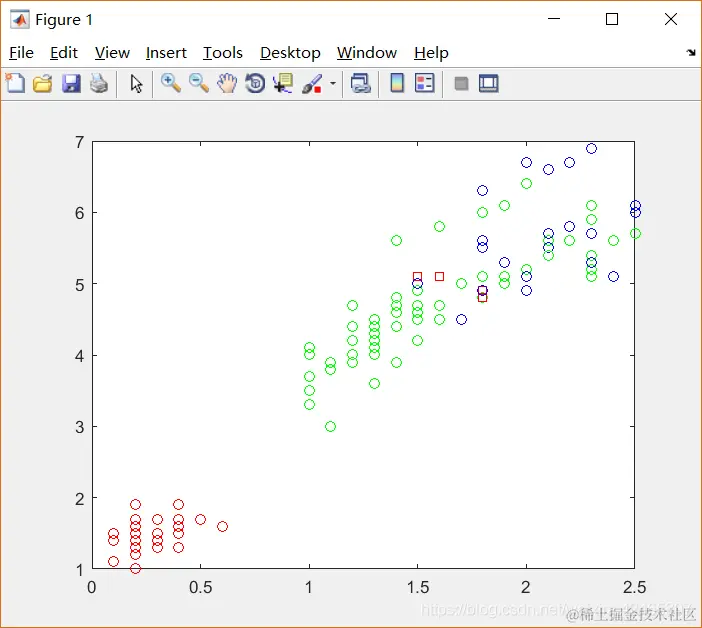Select the Edit Plot arrow tool
702x628 pixels.
point(136,84)
